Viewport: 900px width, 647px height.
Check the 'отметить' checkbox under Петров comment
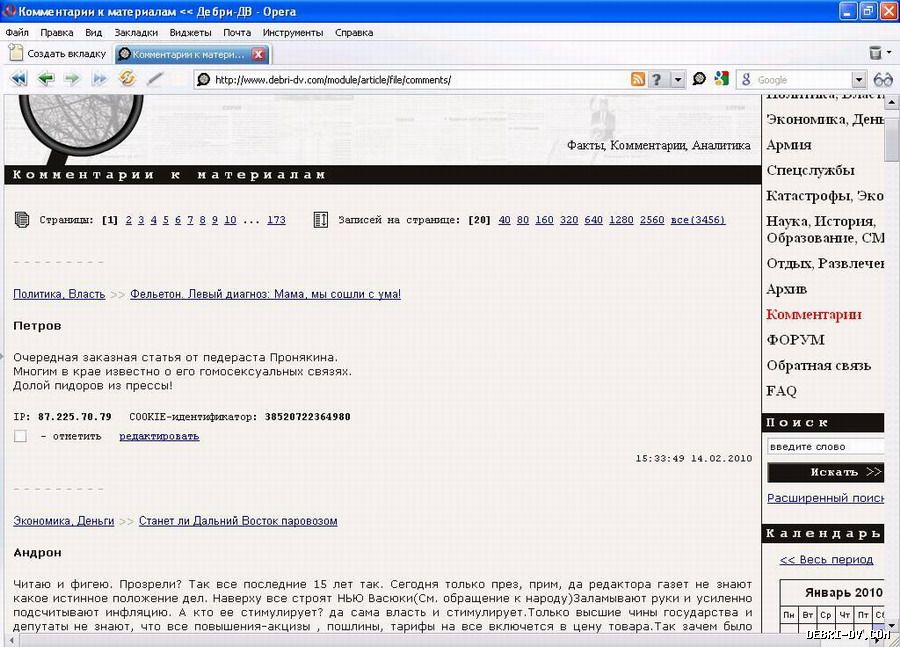point(20,436)
